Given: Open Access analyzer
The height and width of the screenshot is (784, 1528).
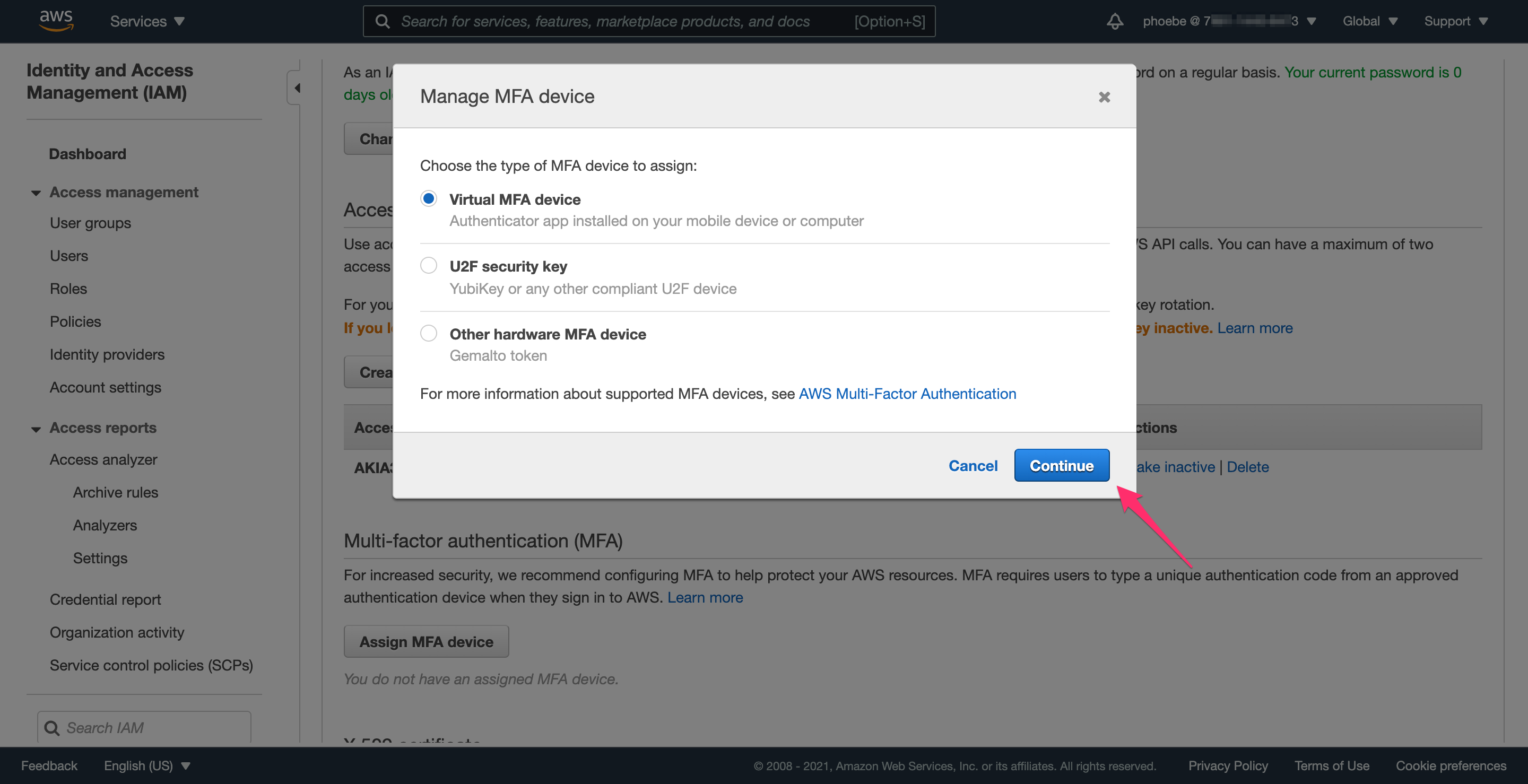Looking at the screenshot, I should (x=103, y=459).
